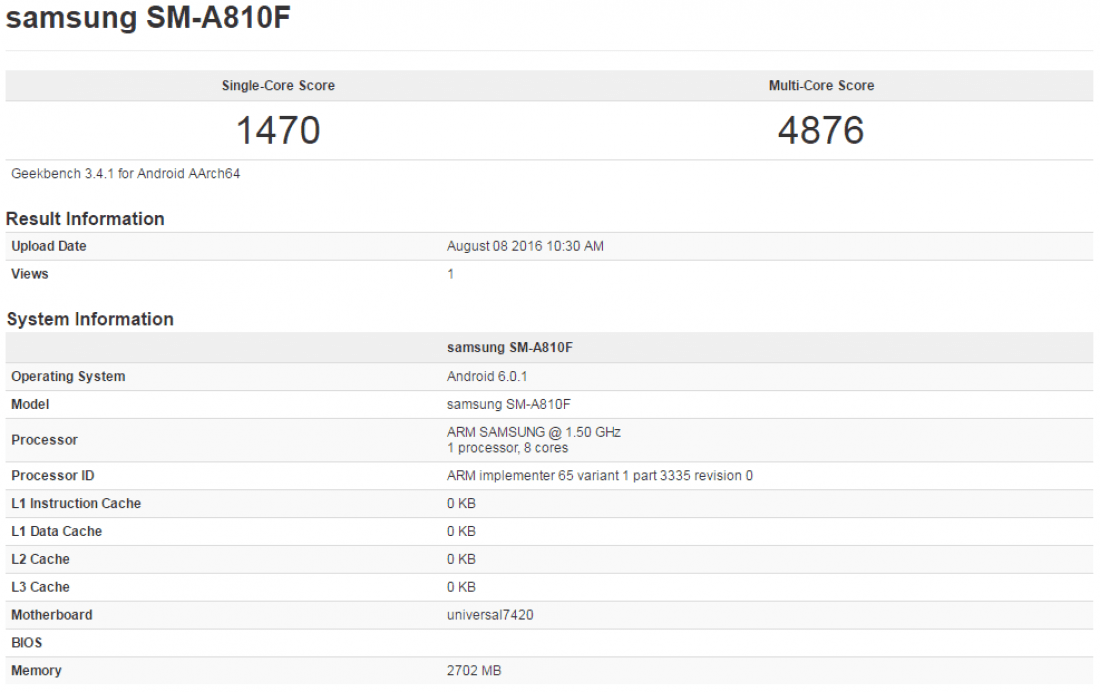1100x692 pixels.
Task: Select the L1 Instruction Cache row label
Action: 76,503
